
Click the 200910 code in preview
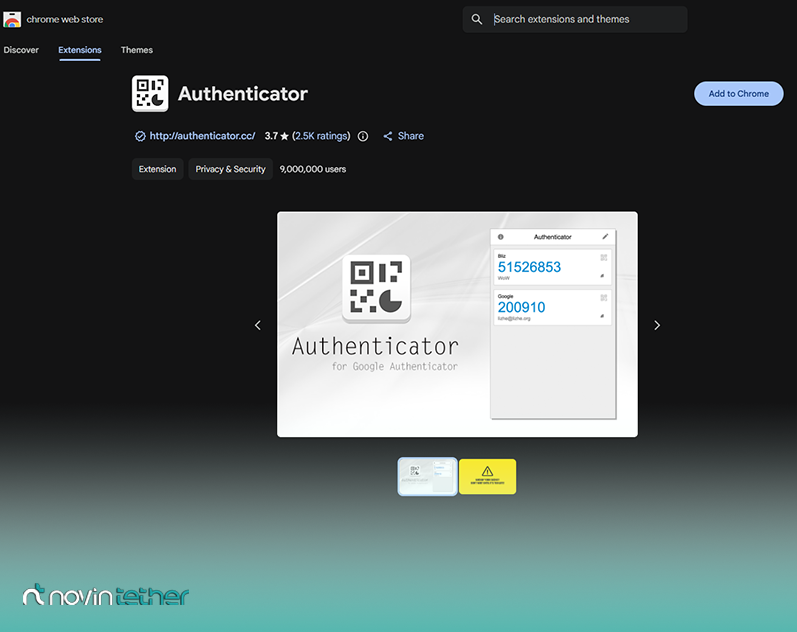pos(522,307)
